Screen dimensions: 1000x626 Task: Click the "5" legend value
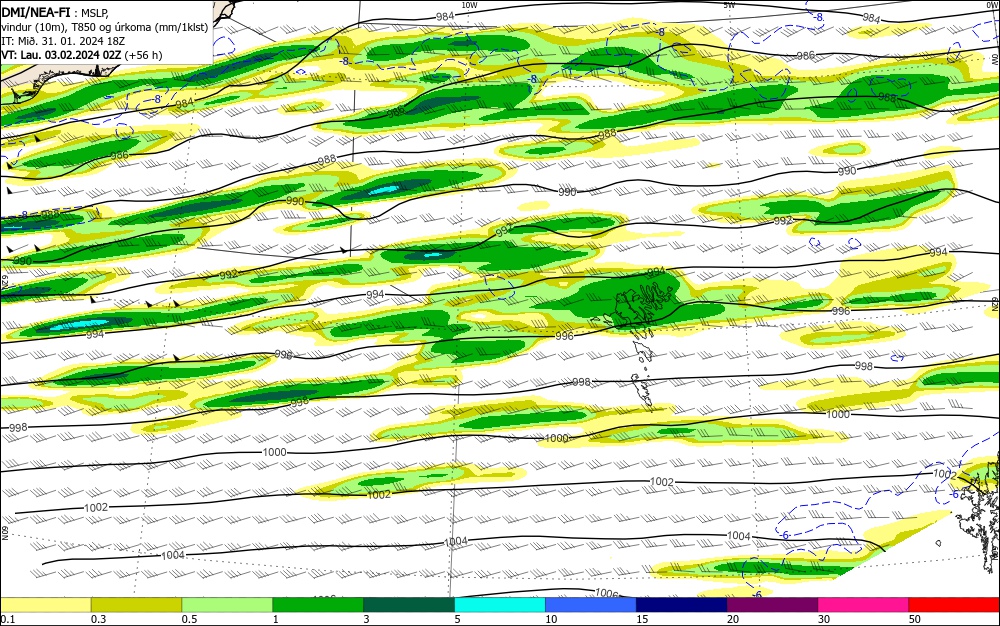pos(457,619)
